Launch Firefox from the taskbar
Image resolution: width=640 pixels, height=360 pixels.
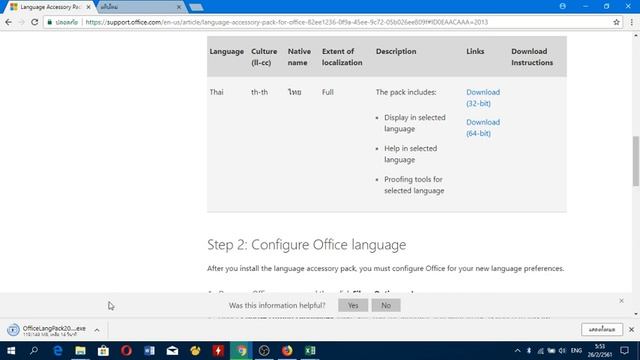(287, 351)
